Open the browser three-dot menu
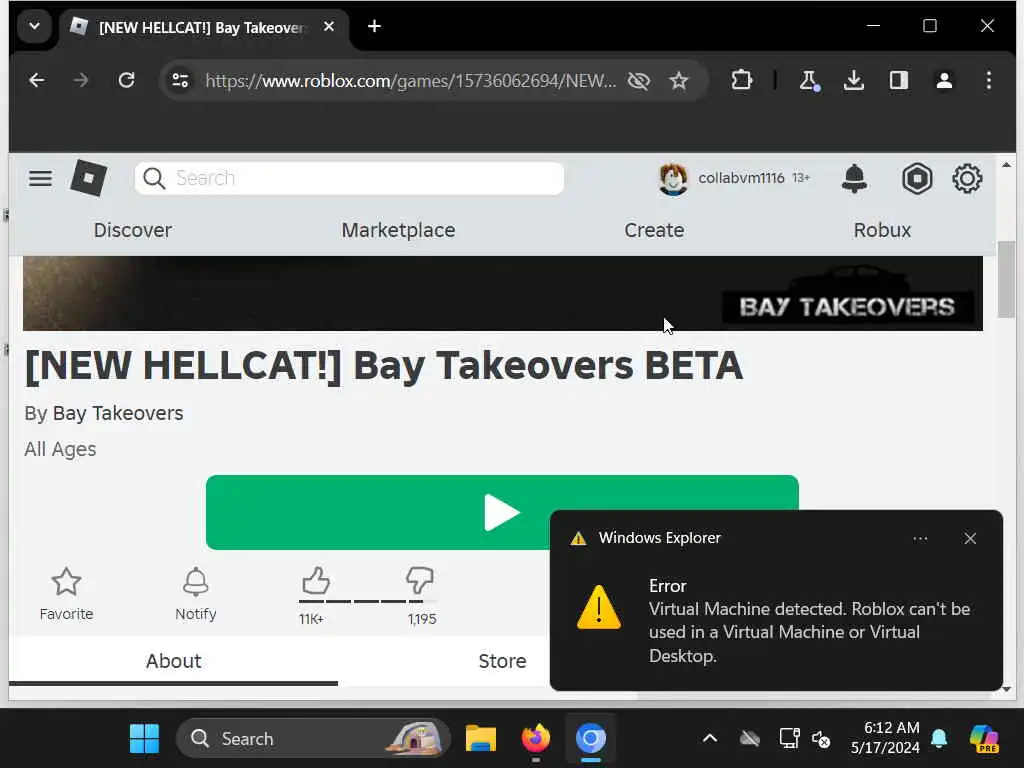The image size is (1024, 768). [989, 80]
